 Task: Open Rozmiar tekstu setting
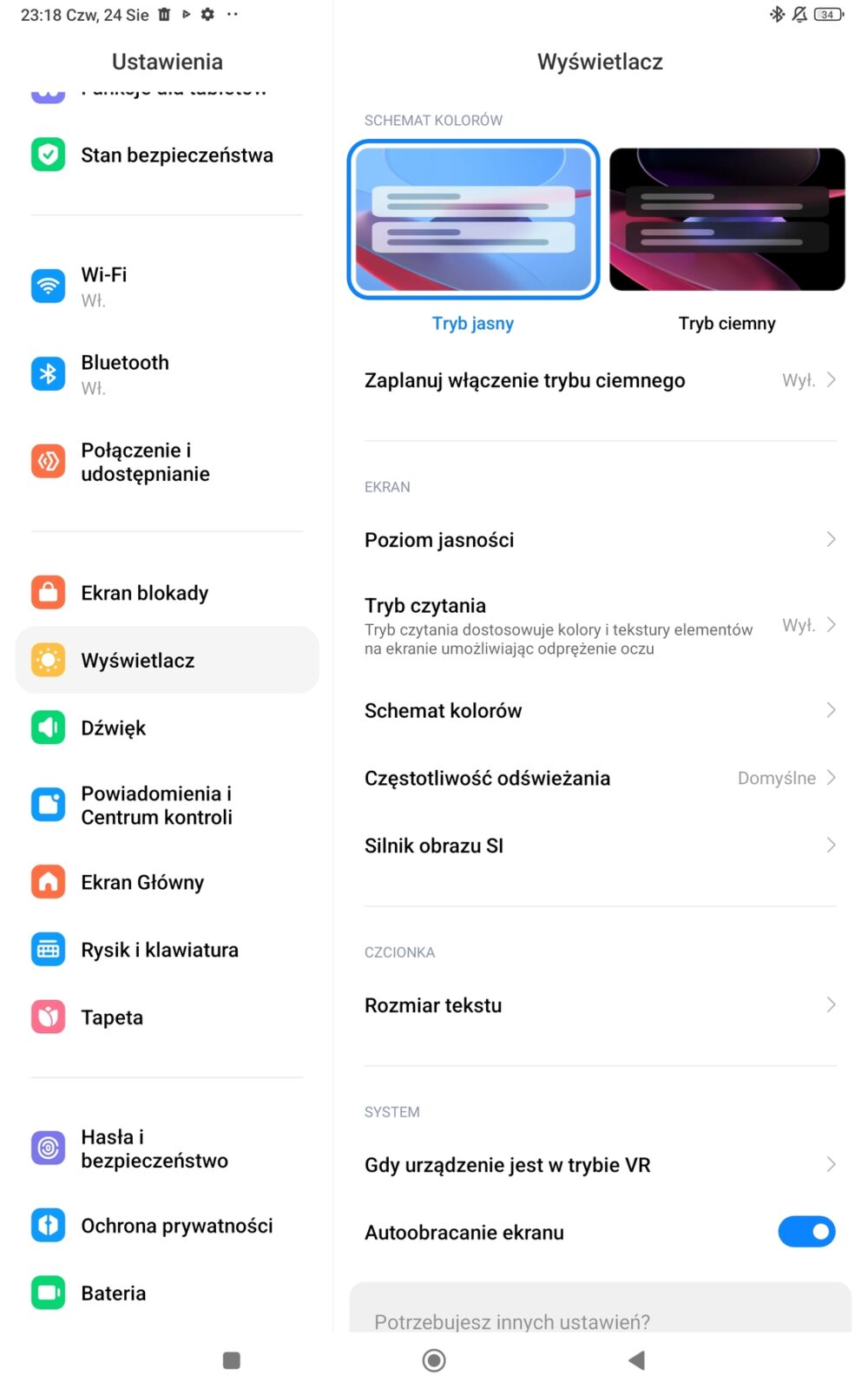tap(601, 1005)
